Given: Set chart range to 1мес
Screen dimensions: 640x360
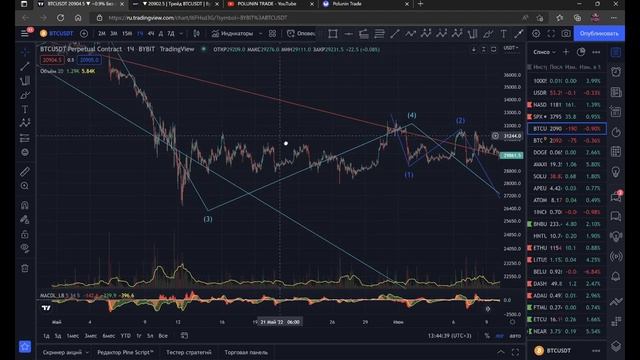Looking at the screenshot, I should [x=73, y=336].
